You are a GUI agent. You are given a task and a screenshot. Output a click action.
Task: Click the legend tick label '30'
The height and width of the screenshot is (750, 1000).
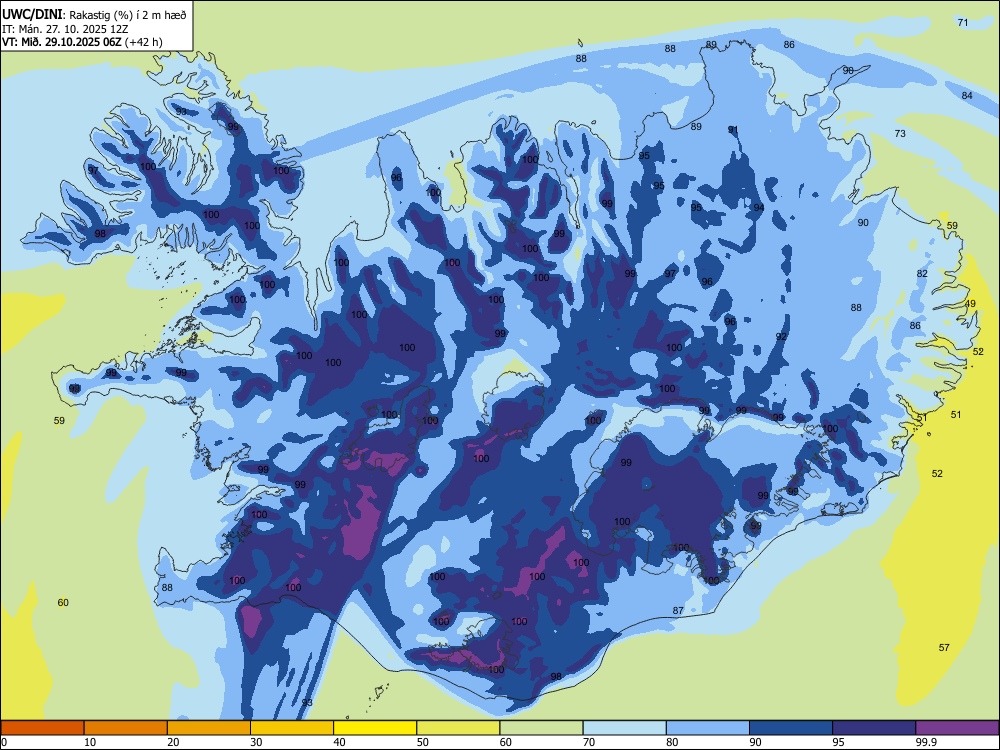point(256,742)
